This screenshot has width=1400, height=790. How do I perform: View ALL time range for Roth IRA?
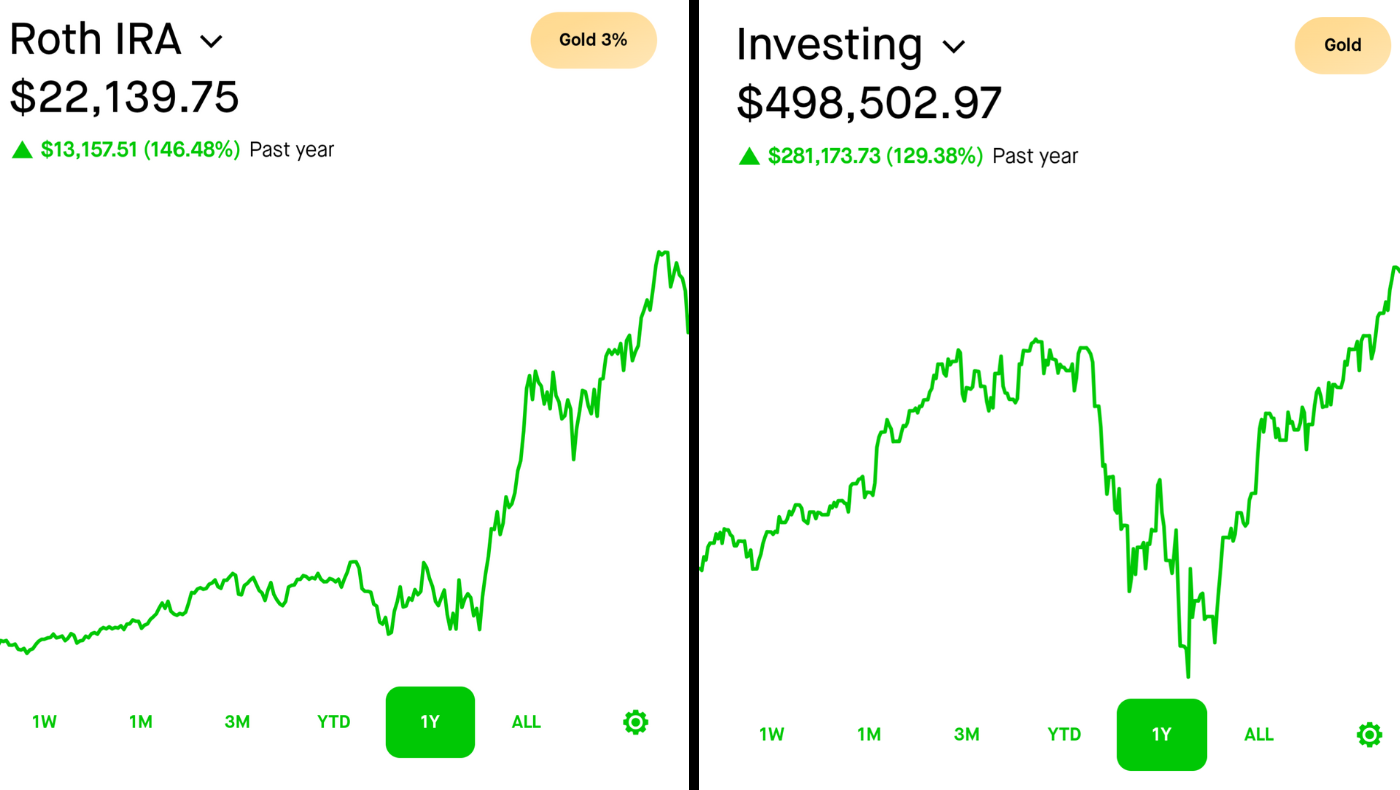(526, 722)
